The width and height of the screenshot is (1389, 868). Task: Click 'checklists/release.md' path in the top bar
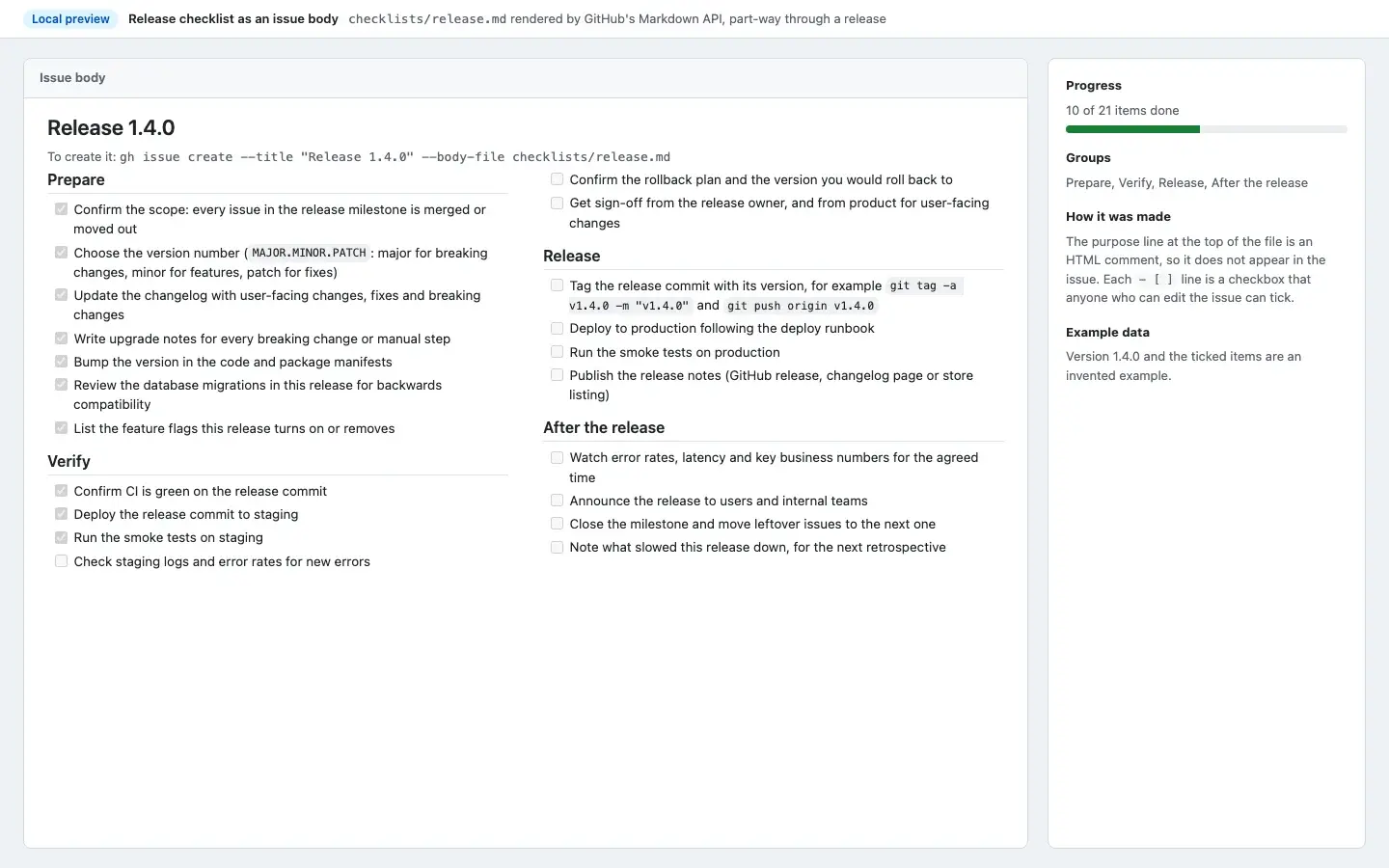coord(427,18)
